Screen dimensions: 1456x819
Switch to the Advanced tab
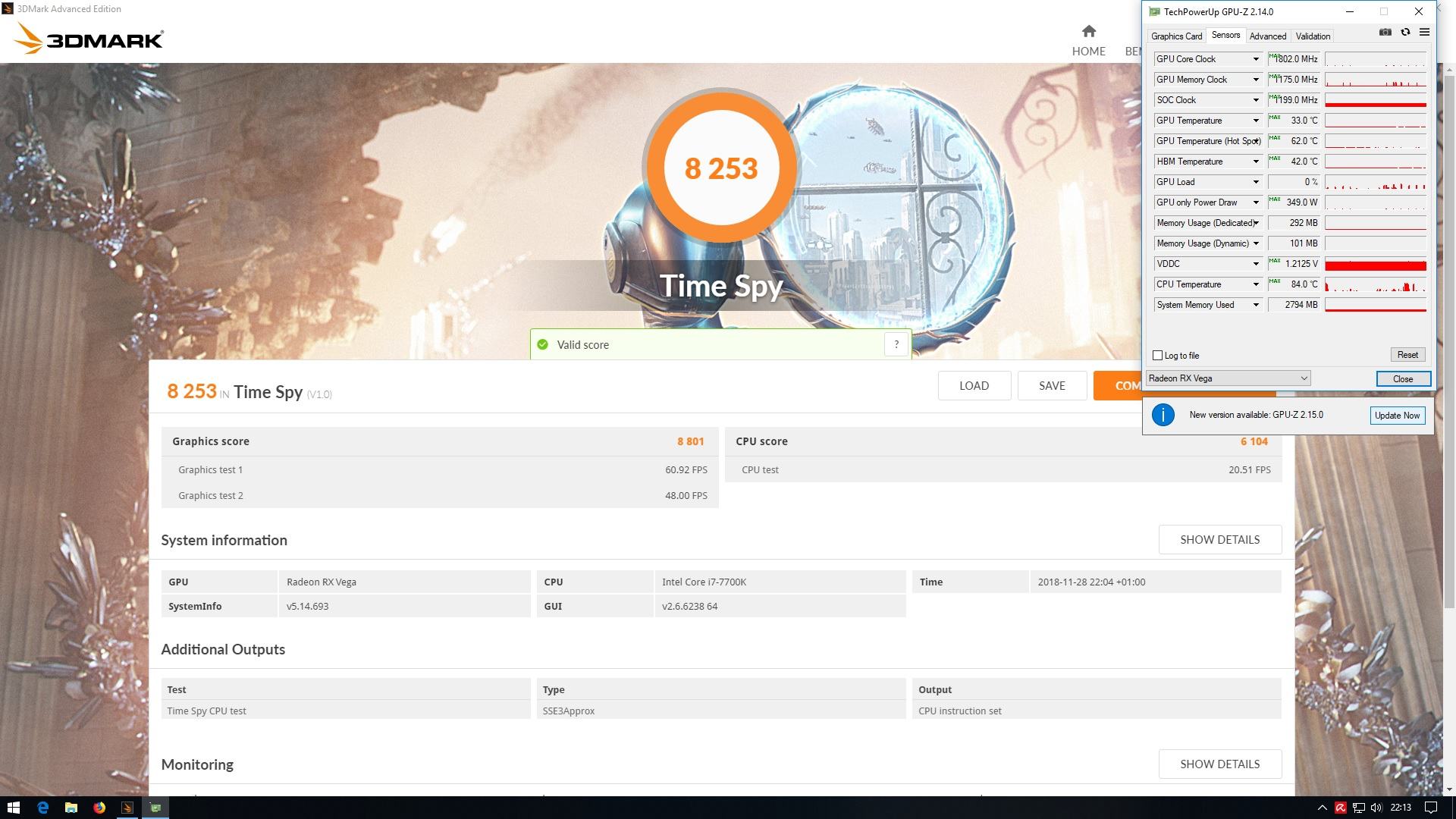point(1267,36)
